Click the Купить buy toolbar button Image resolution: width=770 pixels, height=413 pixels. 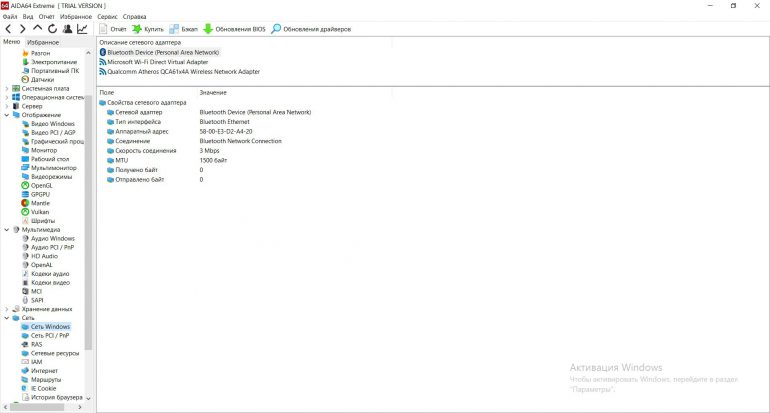(x=148, y=29)
